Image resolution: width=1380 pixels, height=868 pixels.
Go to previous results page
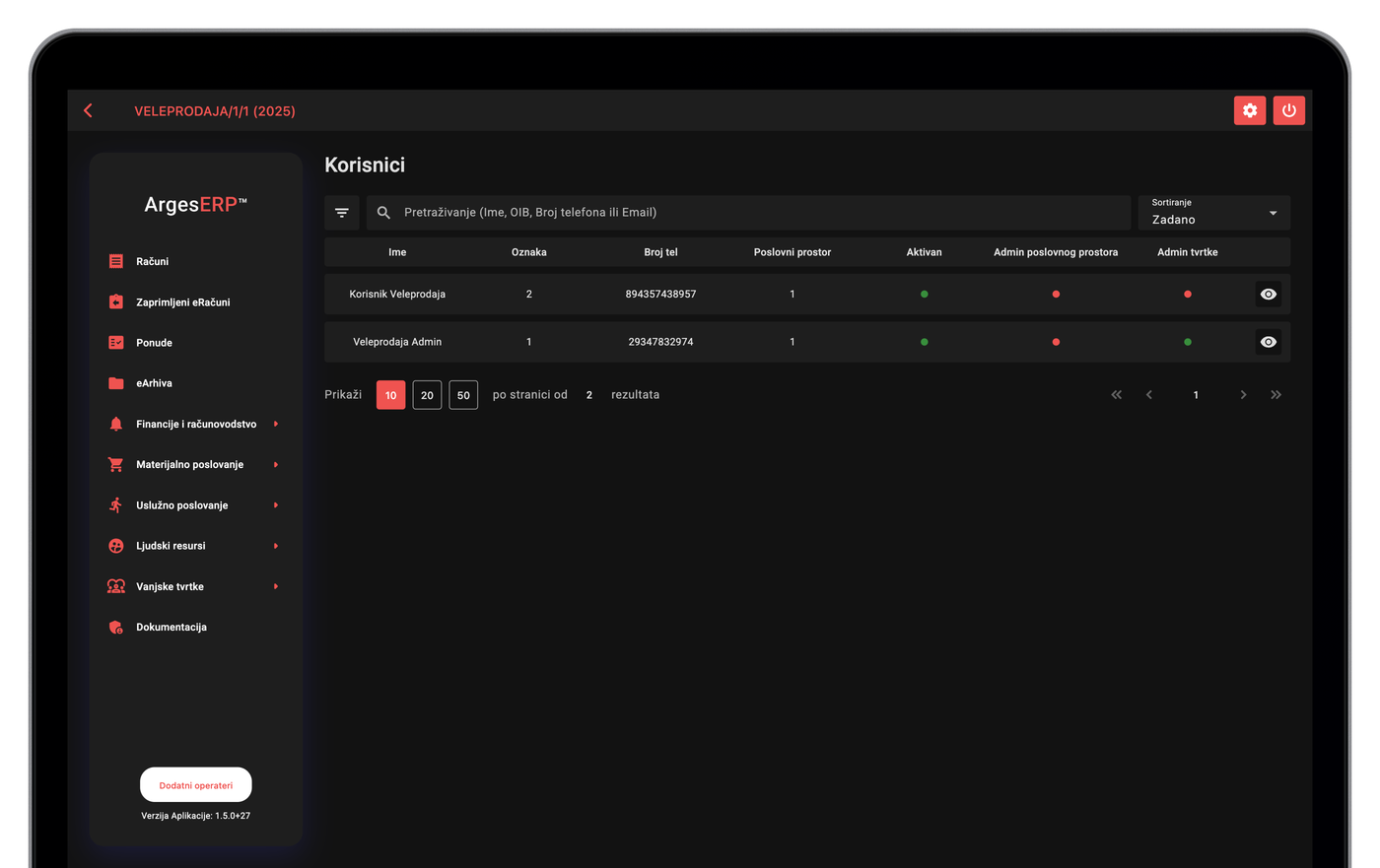1149,395
